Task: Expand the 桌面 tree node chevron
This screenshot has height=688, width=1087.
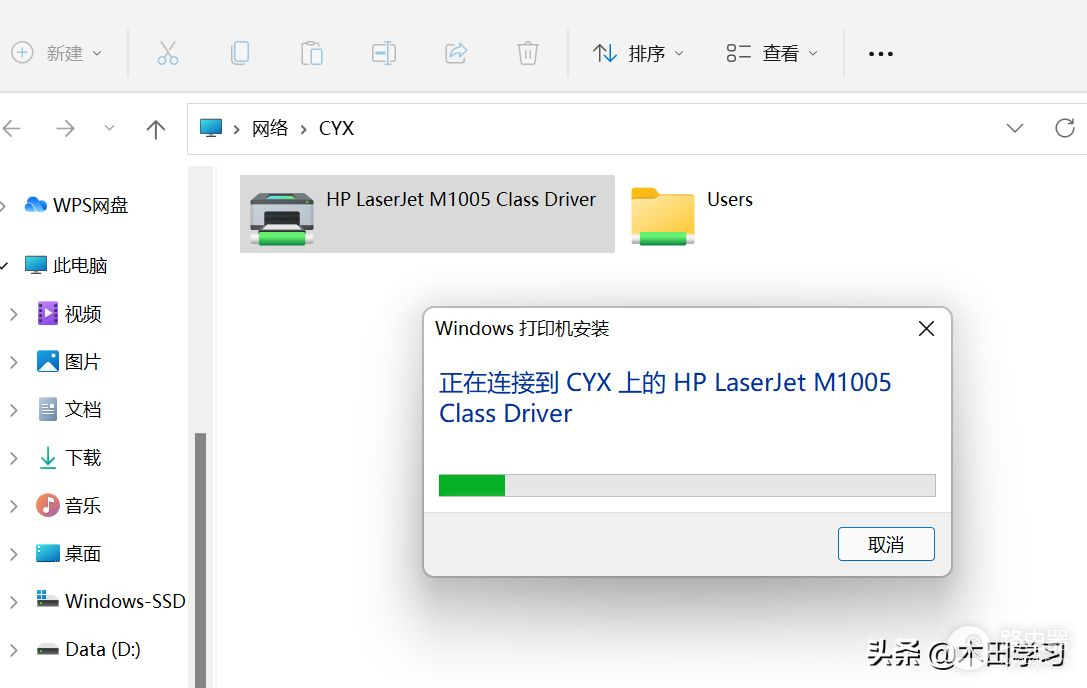Action: pyautogui.click(x=13, y=553)
